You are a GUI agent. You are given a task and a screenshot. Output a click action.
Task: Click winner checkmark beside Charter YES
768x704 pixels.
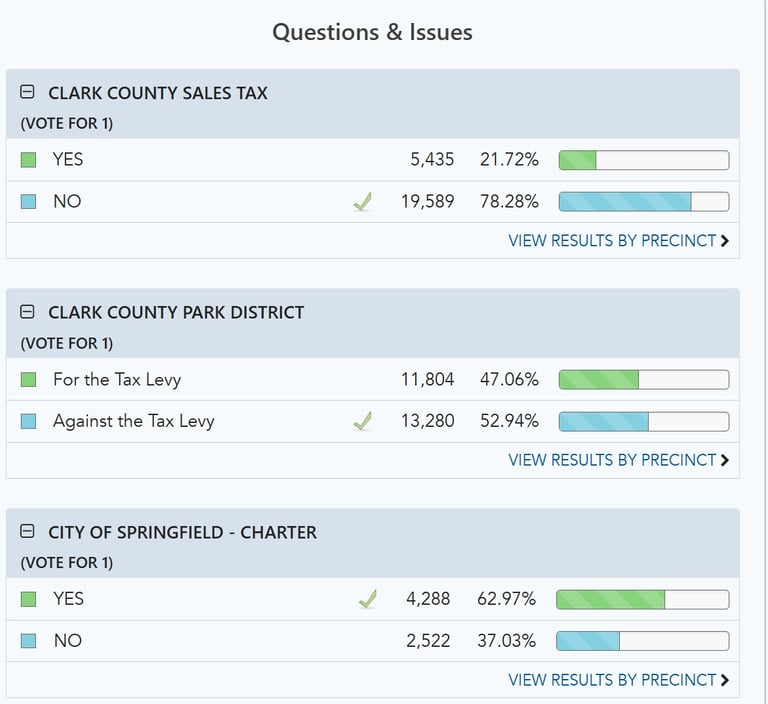point(368,599)
